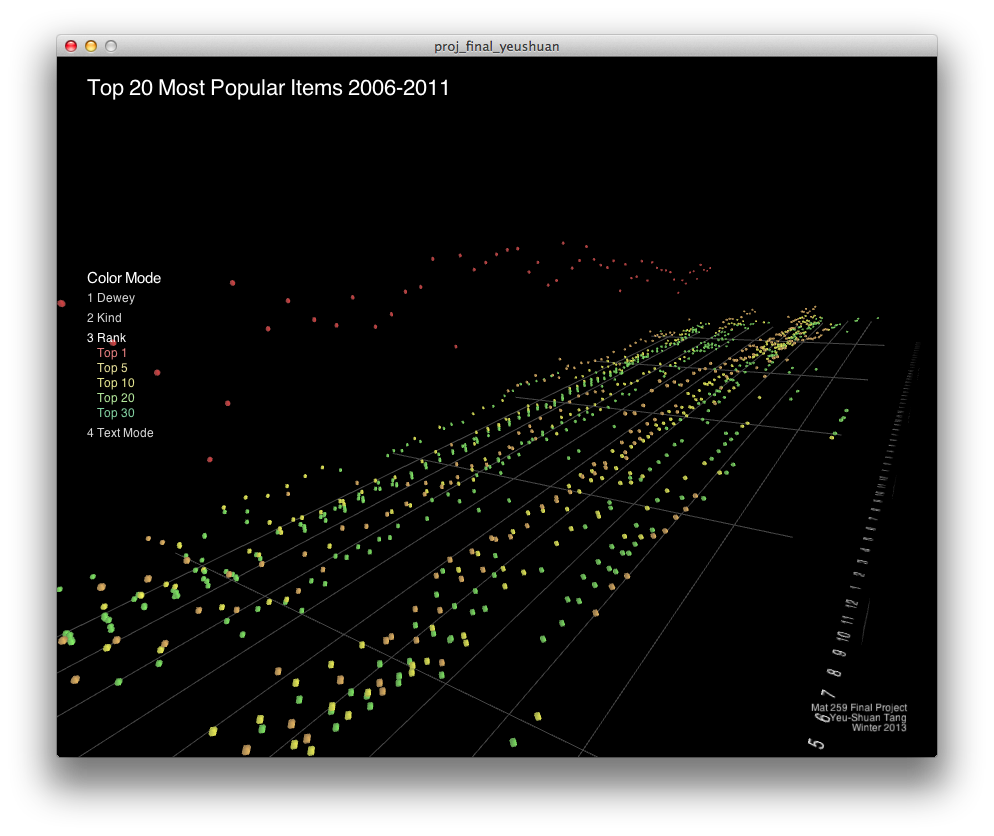
Task: Switch to the "2 Kind" color mode
Action: [105, 318]
